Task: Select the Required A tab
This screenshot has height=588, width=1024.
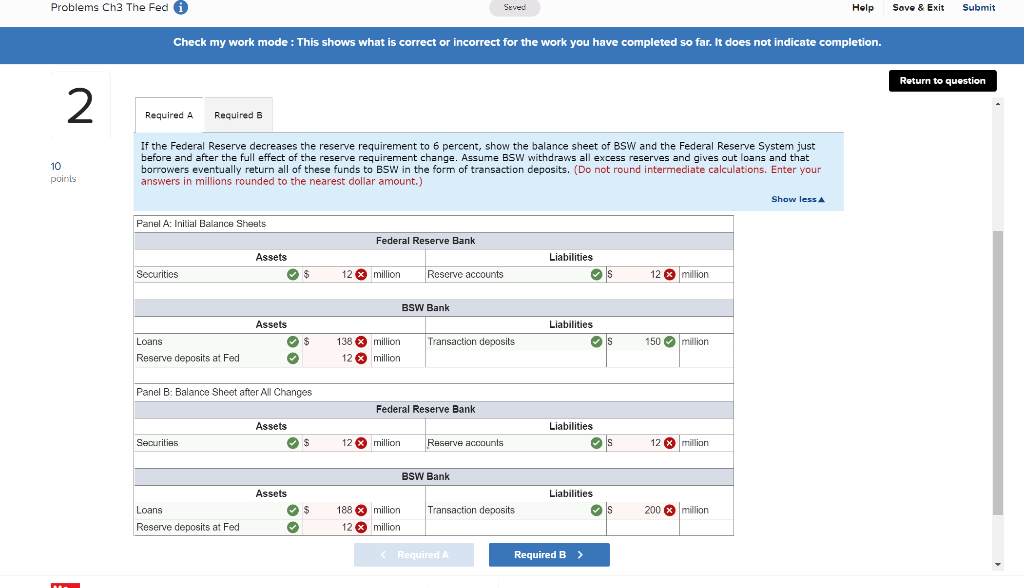Action: [x=167, y=114]
